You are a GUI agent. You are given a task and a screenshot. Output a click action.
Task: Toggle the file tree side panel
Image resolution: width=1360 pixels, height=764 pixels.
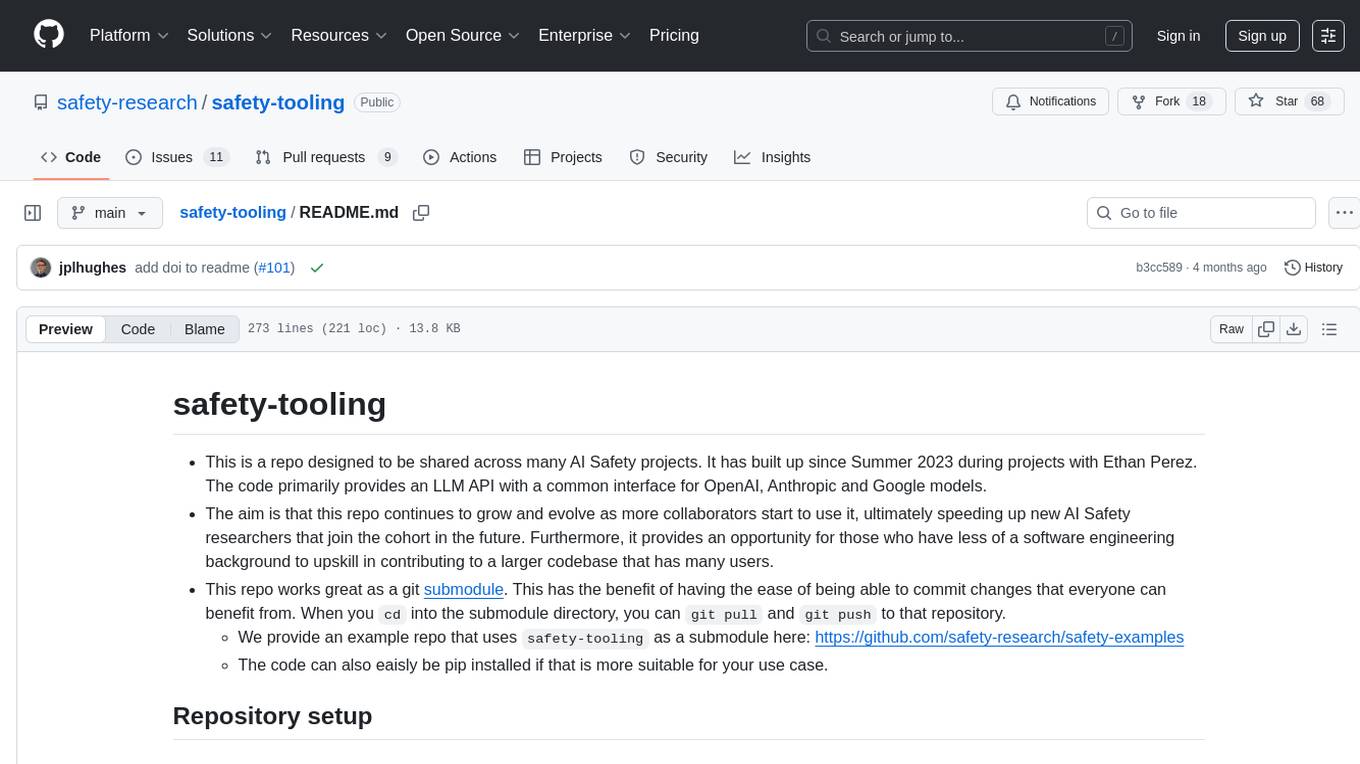coord(33,213)
